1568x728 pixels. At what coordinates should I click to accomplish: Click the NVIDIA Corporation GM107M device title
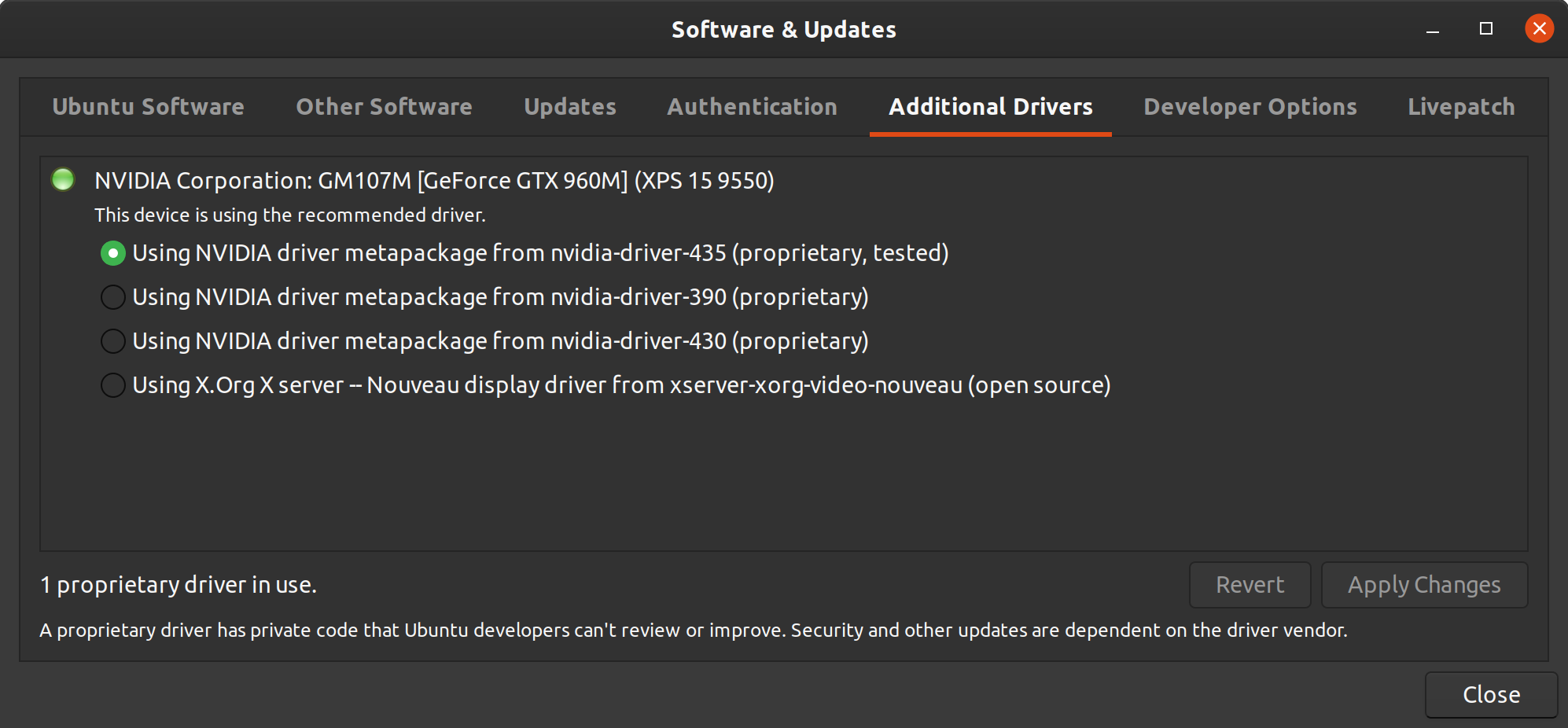(434, 181)
